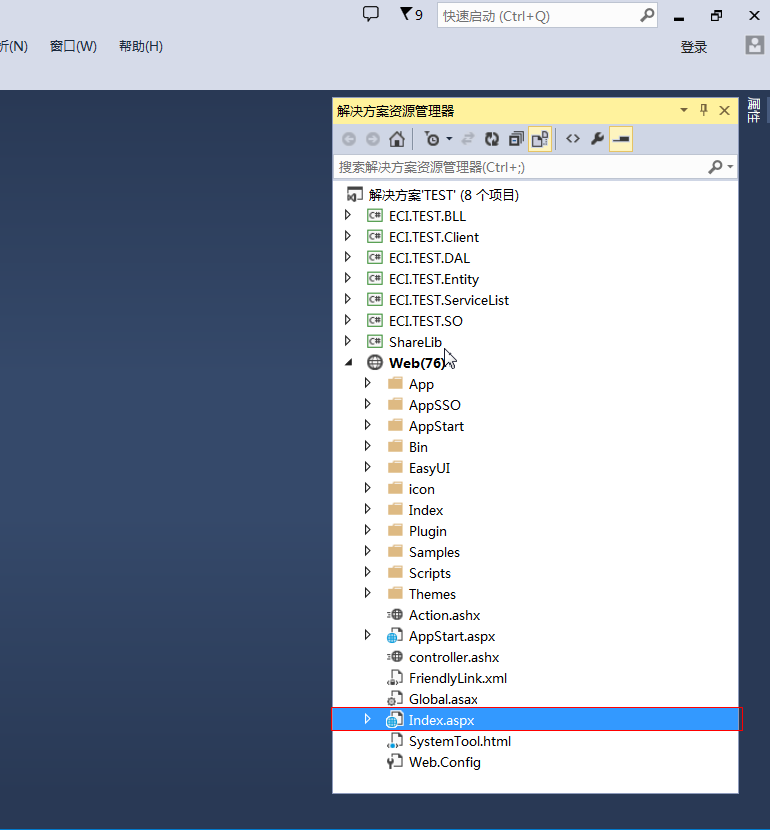The image size is (770, 830).
Task: Click the user account avatar icon
Action: tap(755, 46)
